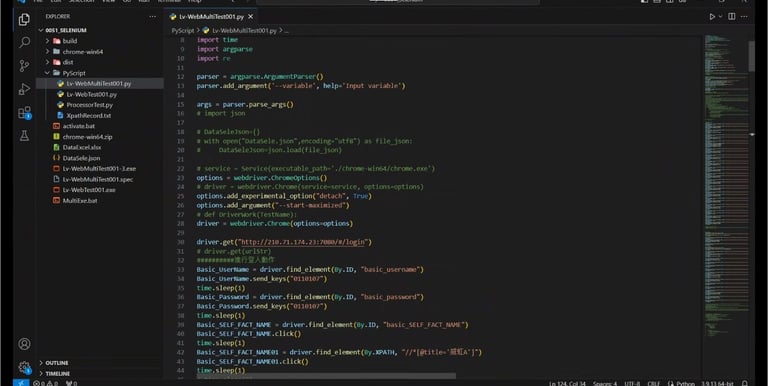Change indentation via Spaces: 4
768x386 pixels.
click(x=605, y=383)
